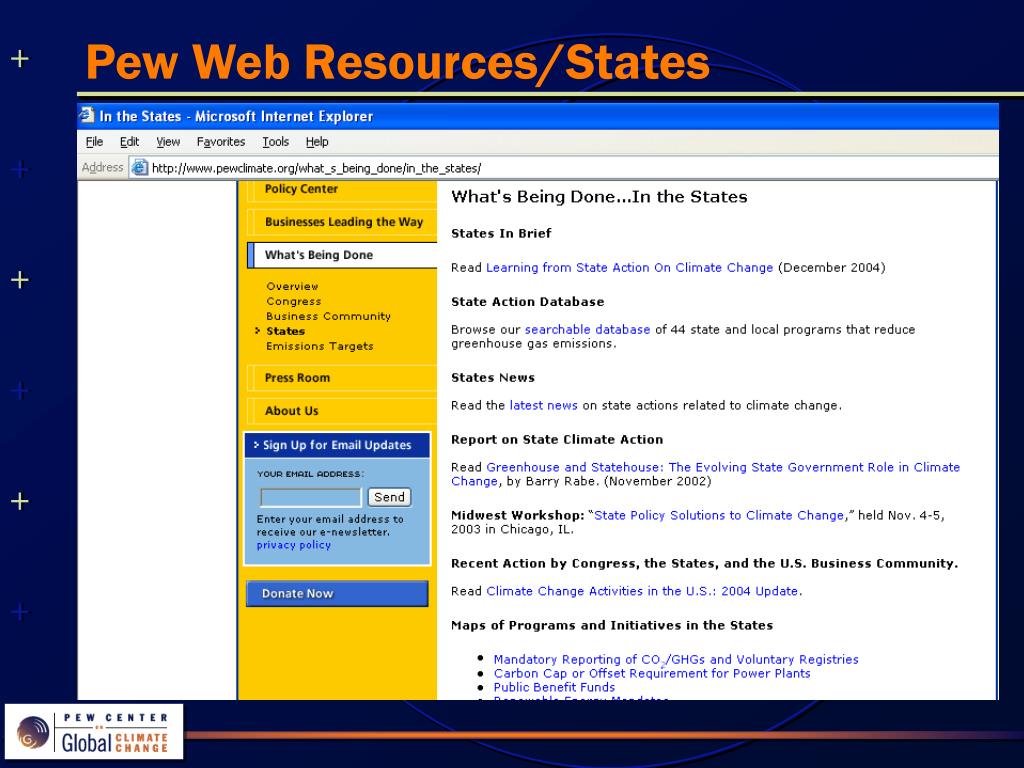The height and width of the screenshot is (768, 1024).
Task: Click 'Maps of Programs and Initiatives in the States' heading
Action: click(612, 626)
